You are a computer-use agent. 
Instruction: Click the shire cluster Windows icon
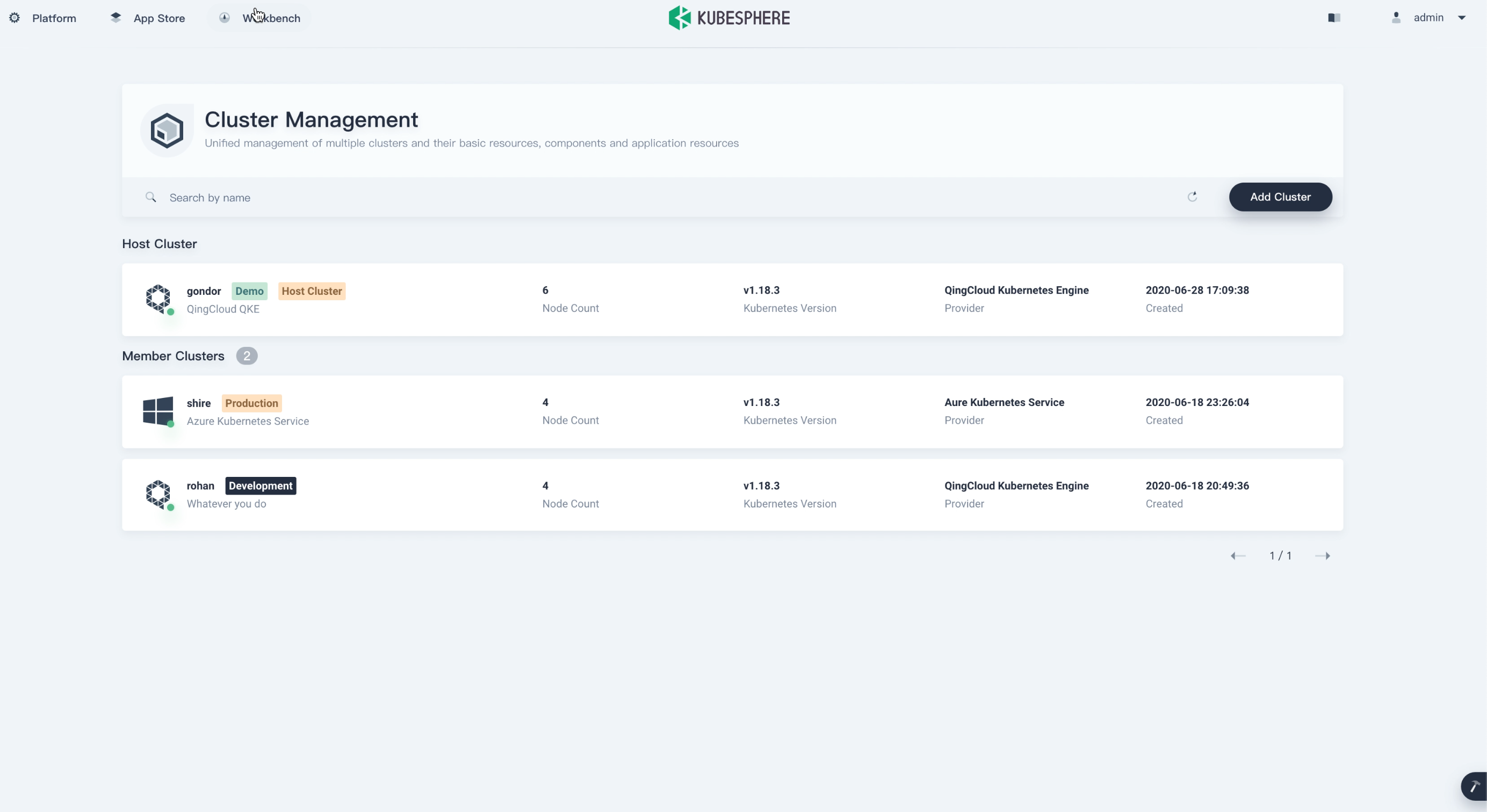(x=158, y=411)
